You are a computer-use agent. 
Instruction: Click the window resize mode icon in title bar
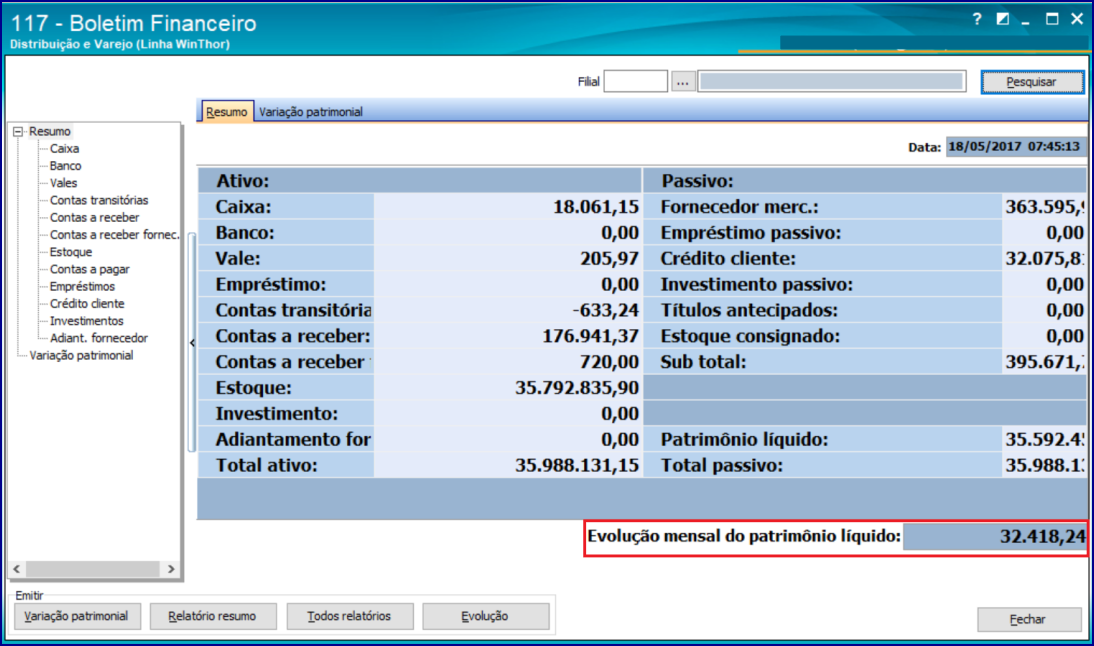[x=1003, y=20]
